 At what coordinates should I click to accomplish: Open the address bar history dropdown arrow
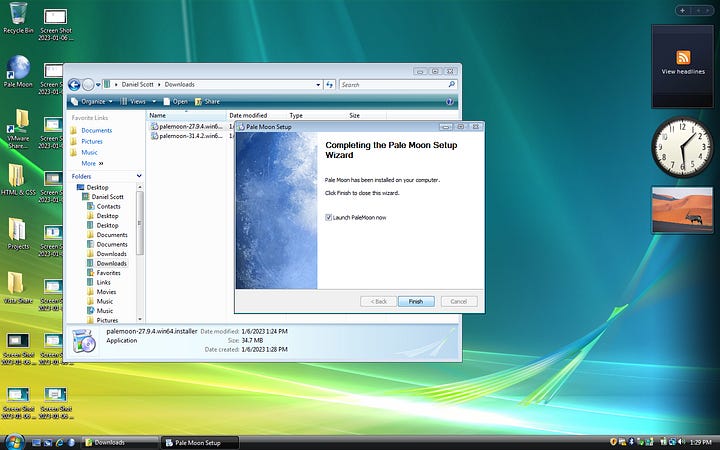point(318,84)
